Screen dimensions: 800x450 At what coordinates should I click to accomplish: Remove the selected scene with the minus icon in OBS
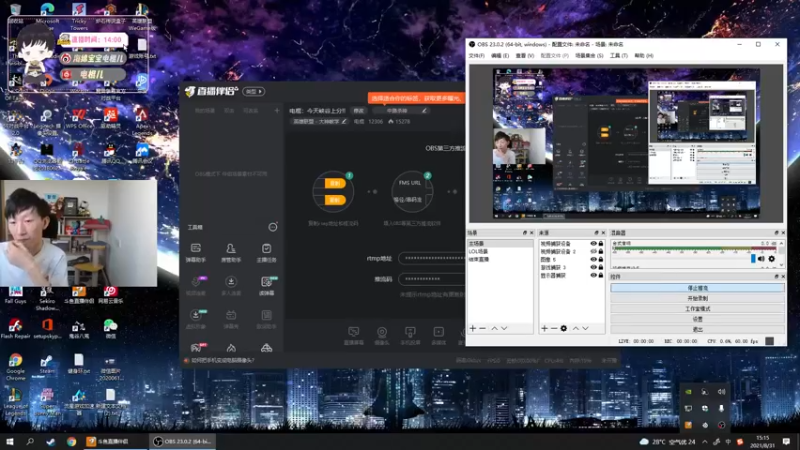coord(482,328)
